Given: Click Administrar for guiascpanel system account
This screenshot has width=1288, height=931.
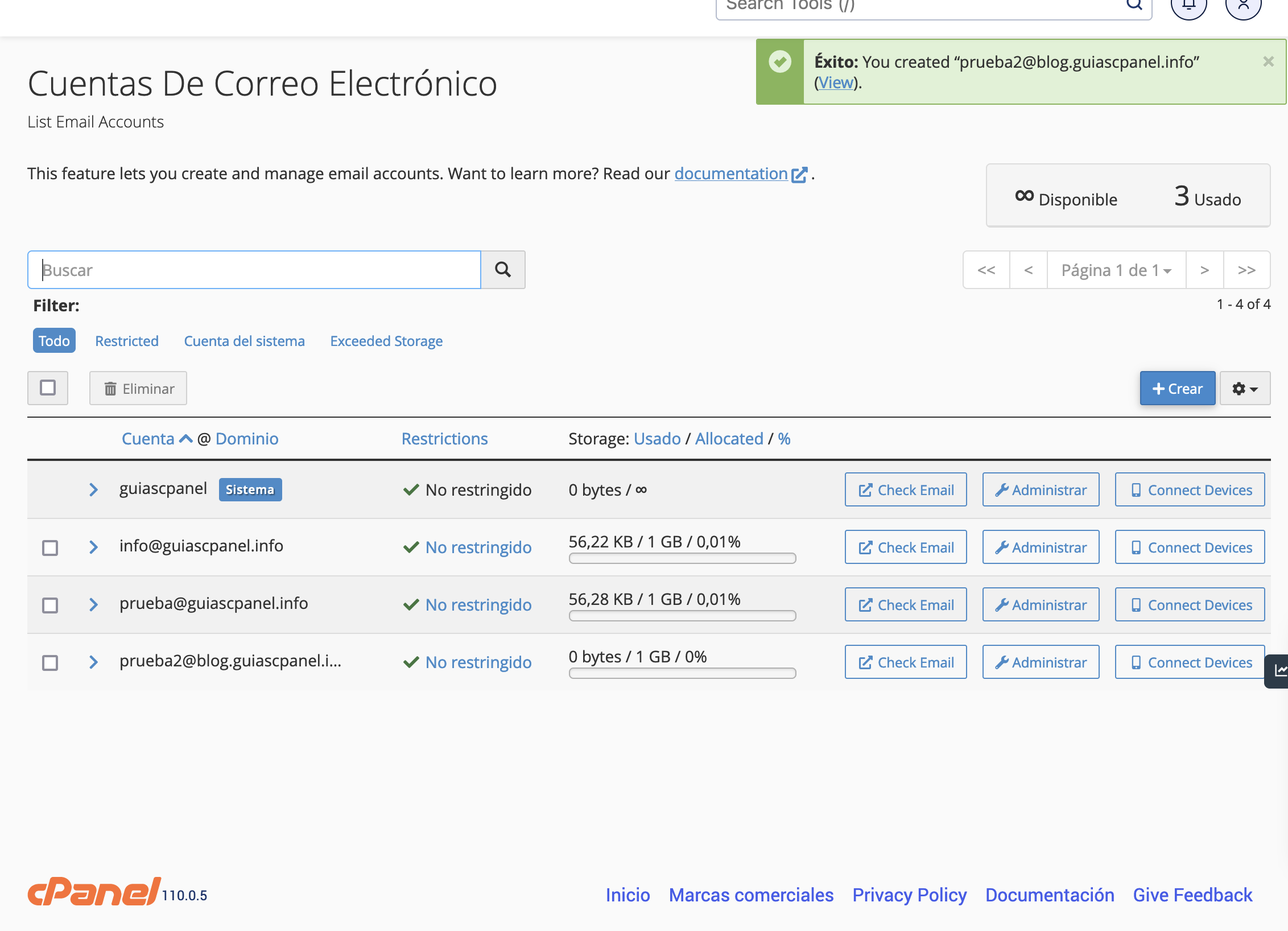Looking at the screenshot, I should coord(1041,489).
